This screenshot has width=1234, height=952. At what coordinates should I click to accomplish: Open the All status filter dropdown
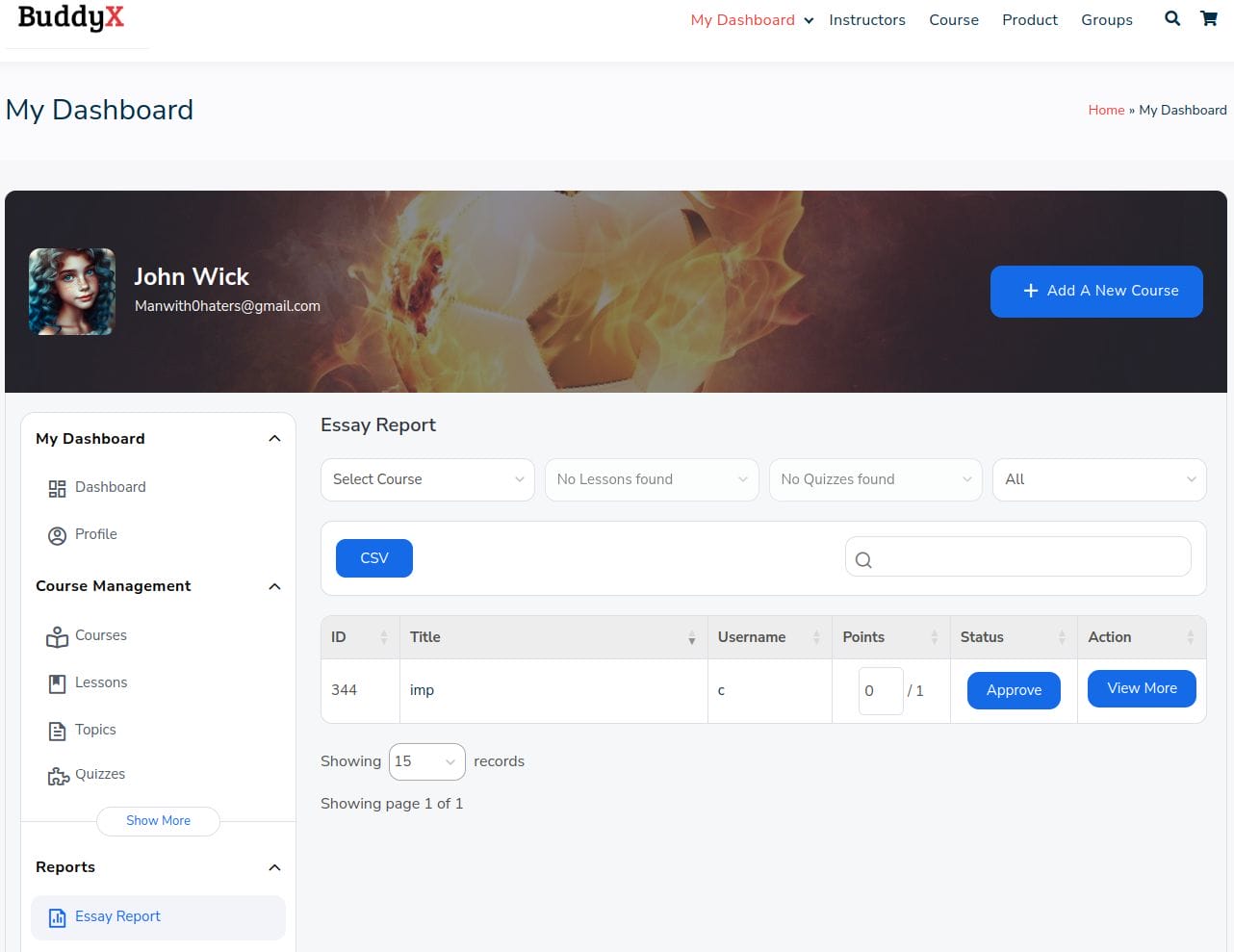[1098, 479]
